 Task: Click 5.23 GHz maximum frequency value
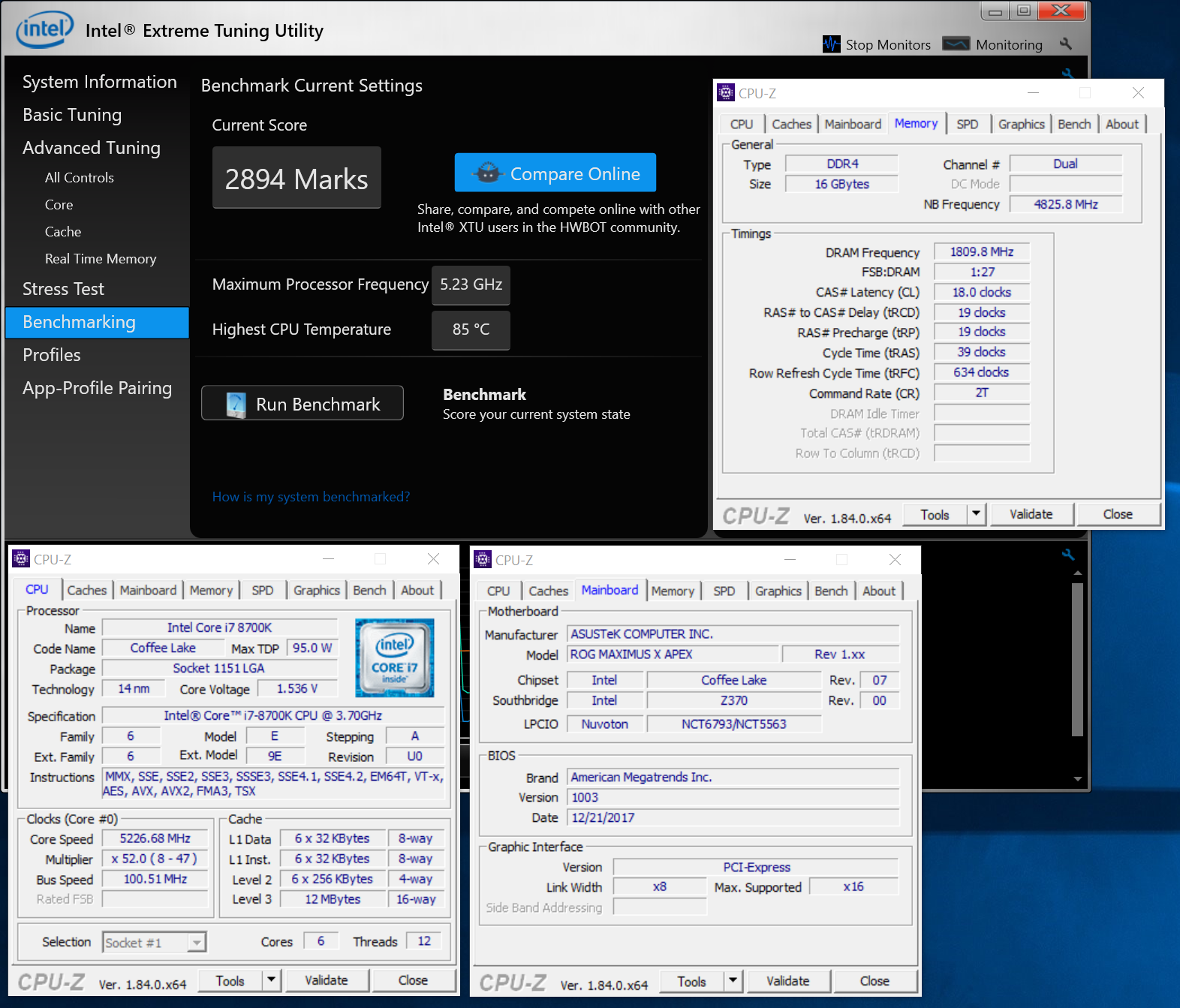(471, 284)
